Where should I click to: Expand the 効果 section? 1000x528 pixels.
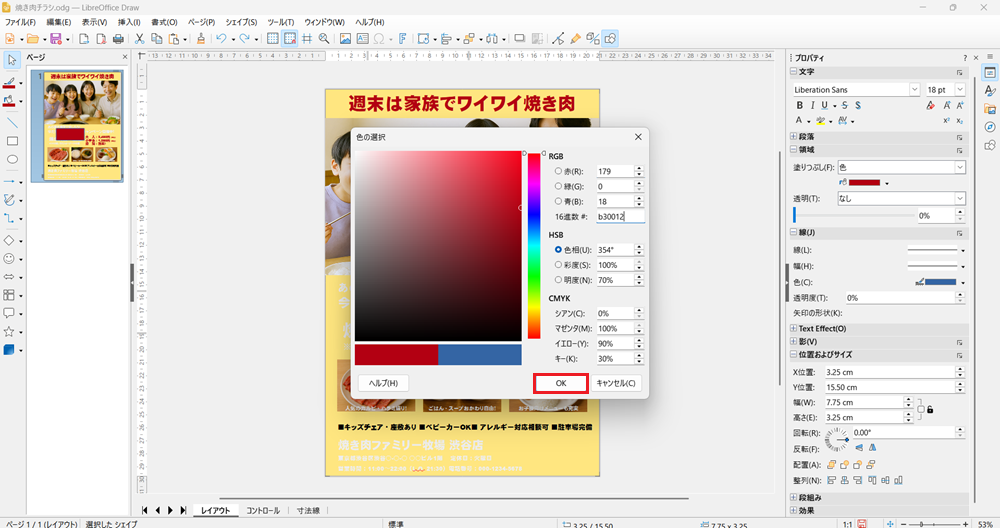coord(794,510)
